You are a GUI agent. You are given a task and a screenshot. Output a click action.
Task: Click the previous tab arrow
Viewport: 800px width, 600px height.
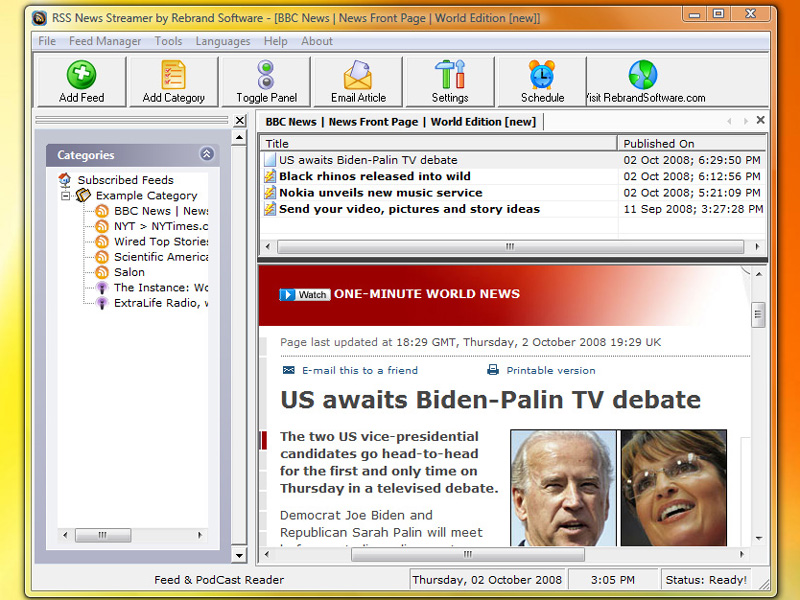(729, 121)
